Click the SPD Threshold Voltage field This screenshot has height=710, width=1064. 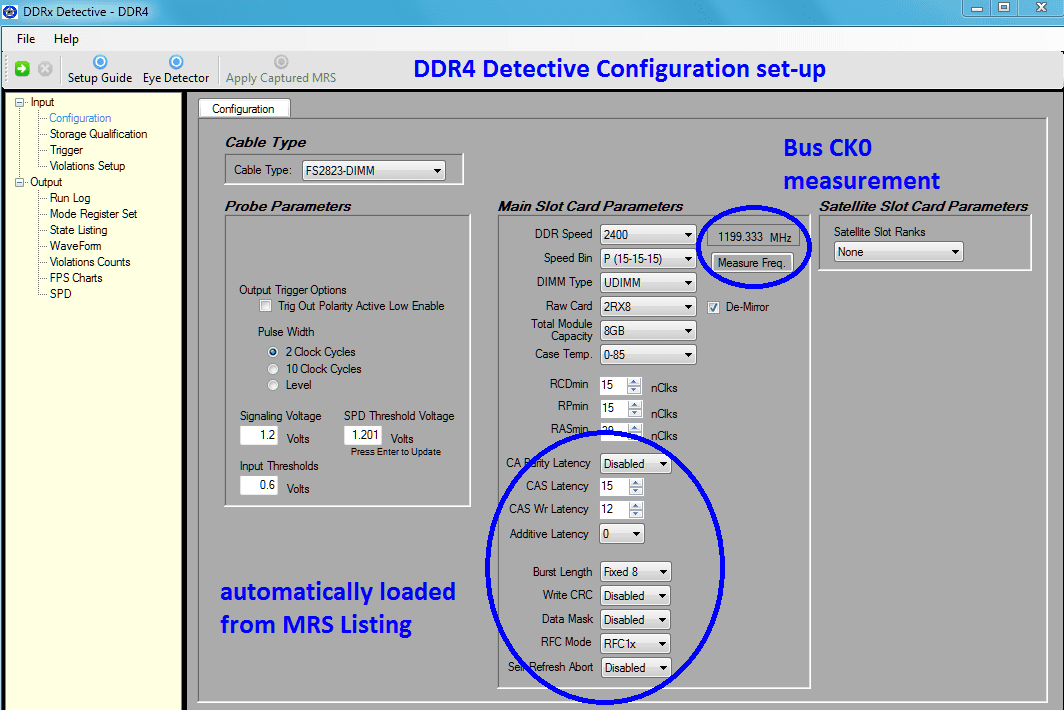tap(362, 435)
